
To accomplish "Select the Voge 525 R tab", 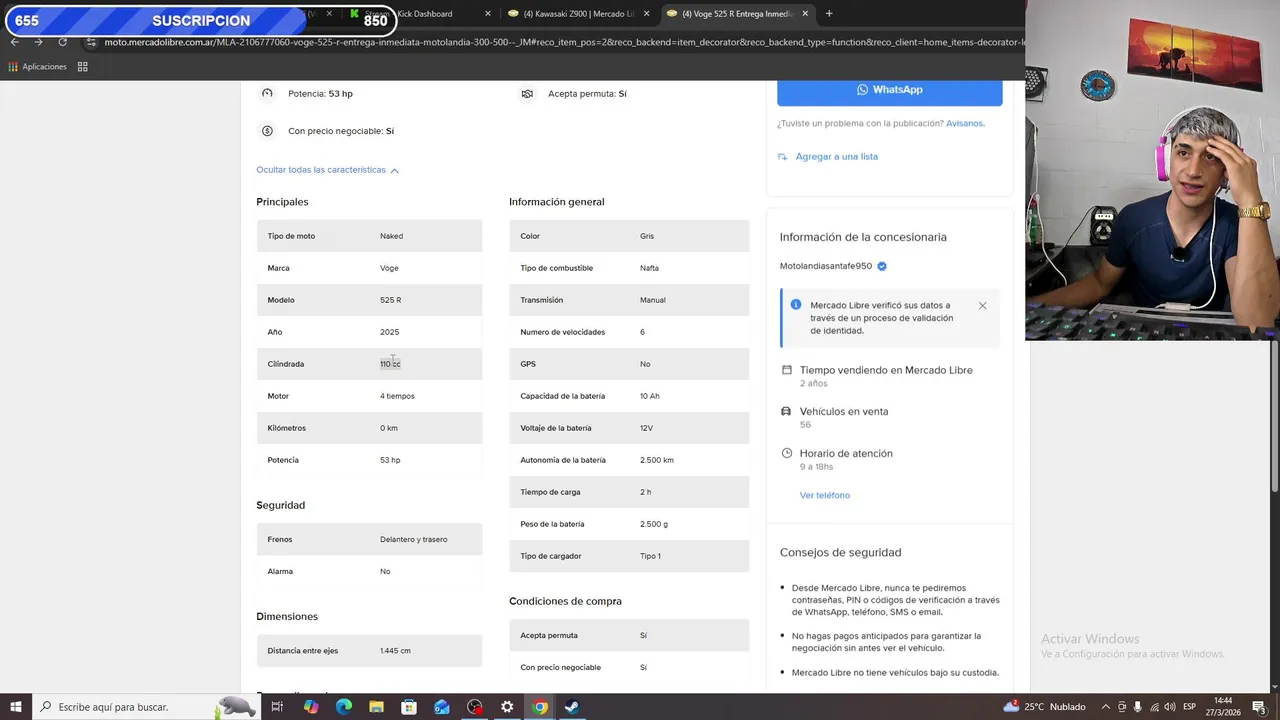I will point(737,14).
